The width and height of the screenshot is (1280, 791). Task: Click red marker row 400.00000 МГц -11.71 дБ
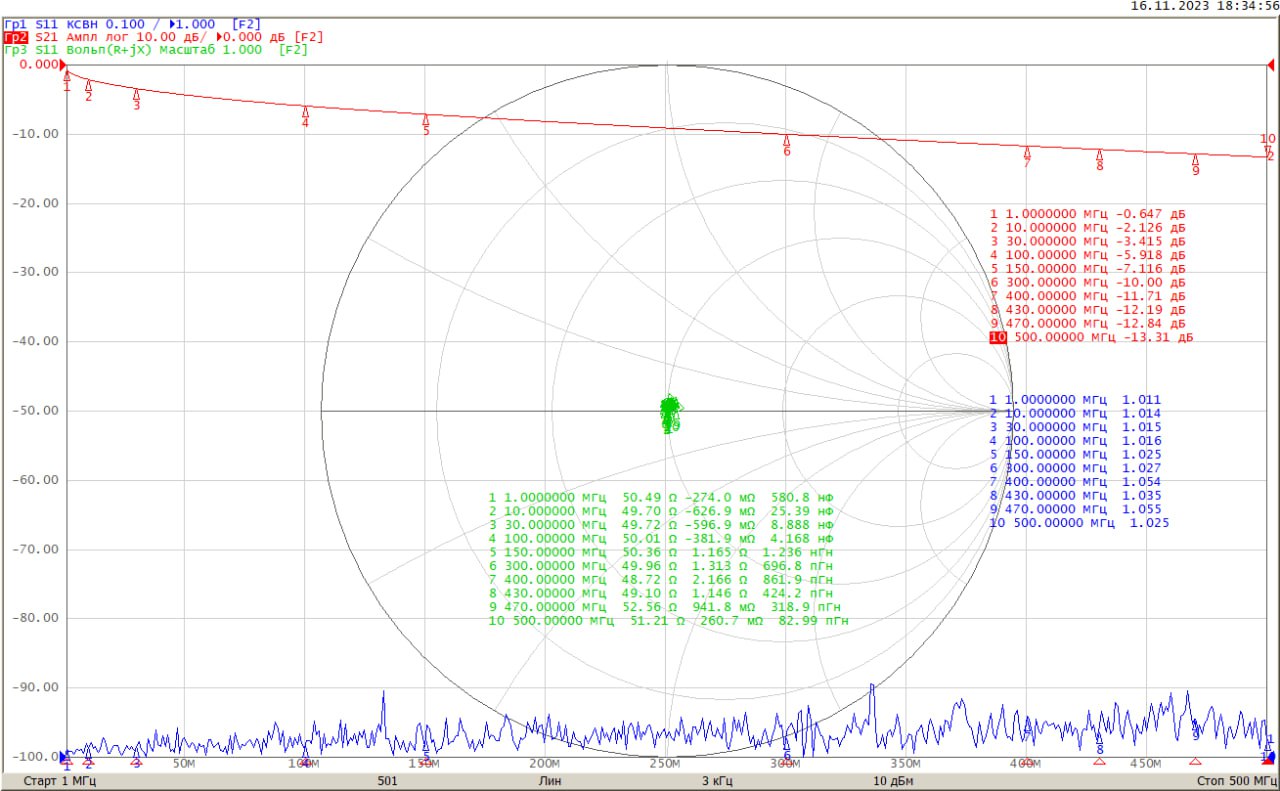tap(1088, 297)
